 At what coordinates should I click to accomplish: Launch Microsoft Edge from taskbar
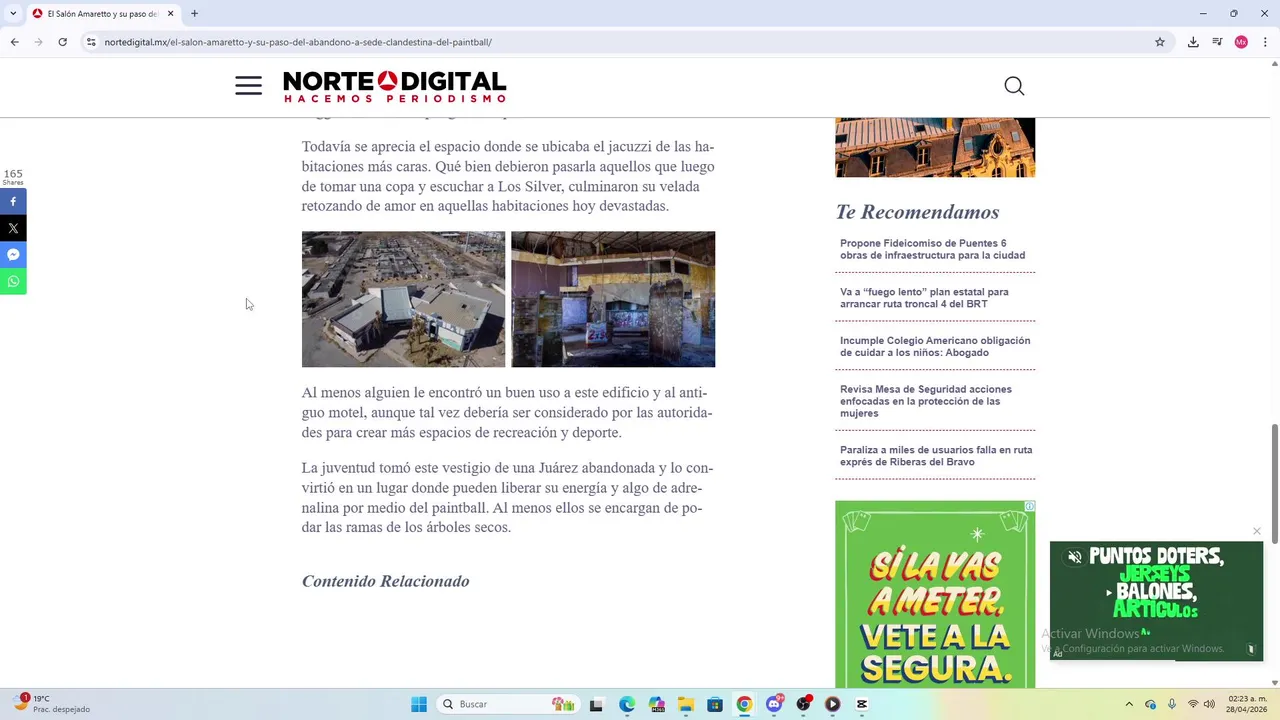pos(626,704)
